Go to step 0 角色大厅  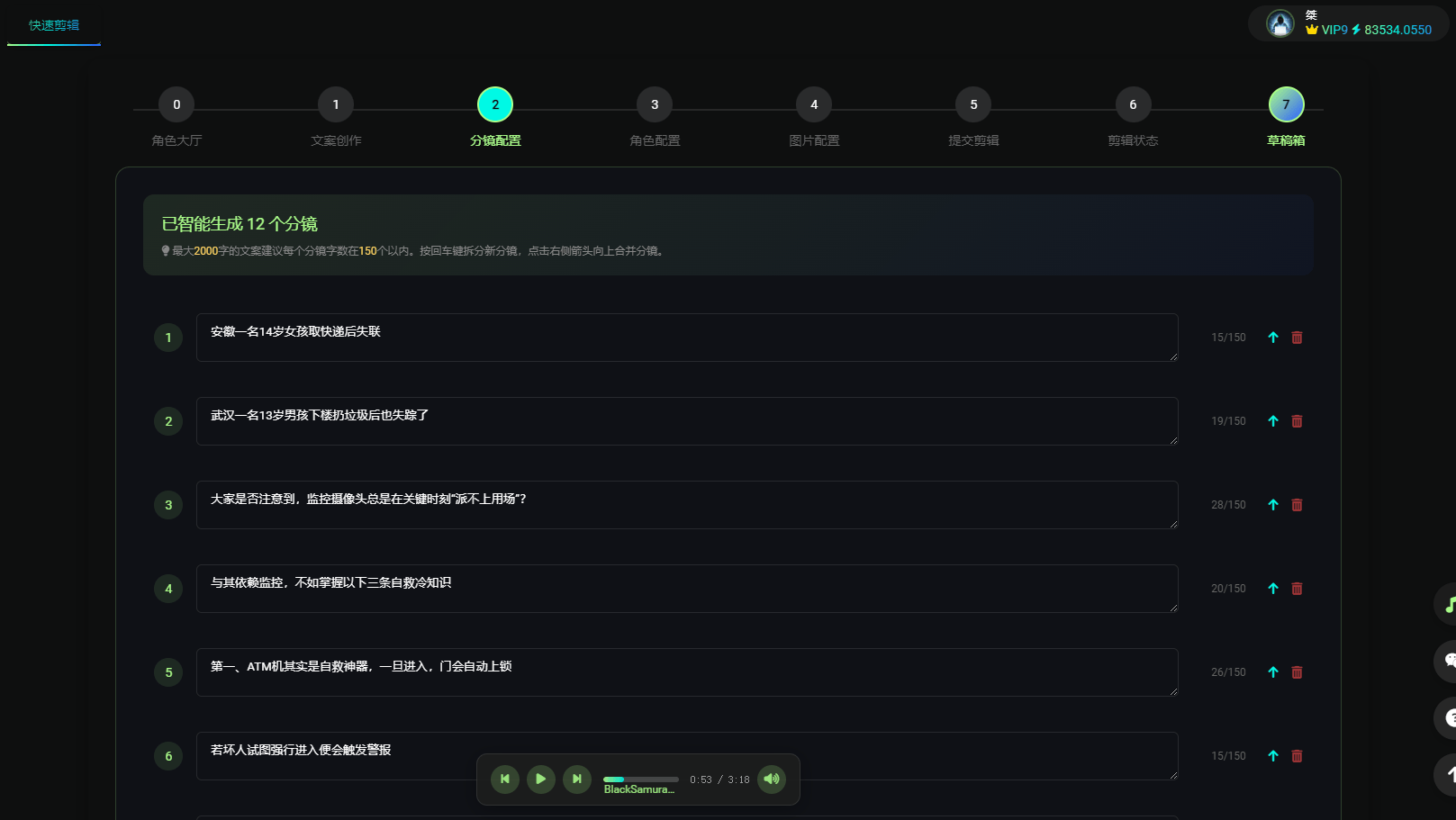pyautogui.click(x=176, y=105)
